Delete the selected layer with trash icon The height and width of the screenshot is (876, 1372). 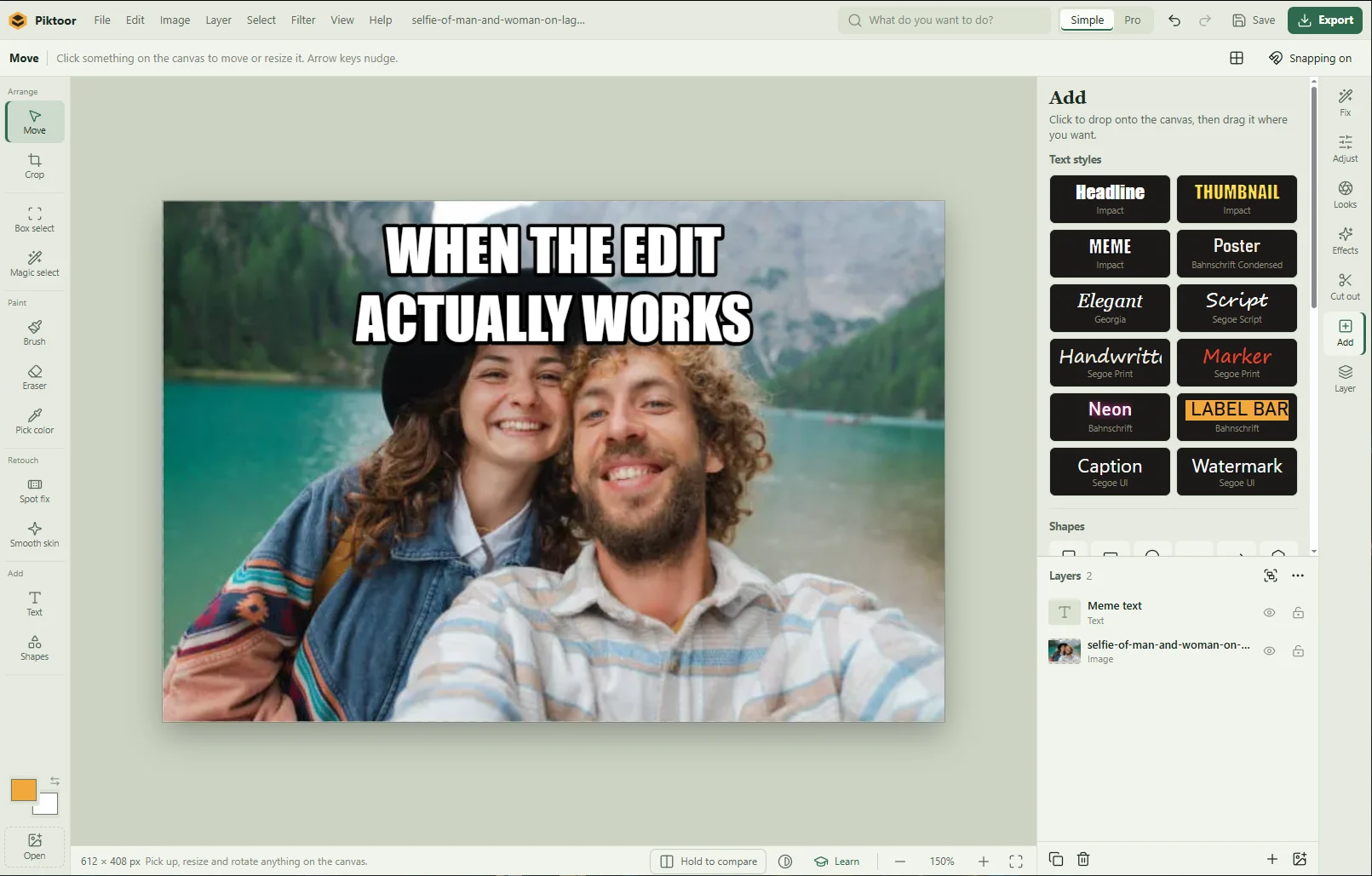pyautogui.click(x=1083, y=859)
